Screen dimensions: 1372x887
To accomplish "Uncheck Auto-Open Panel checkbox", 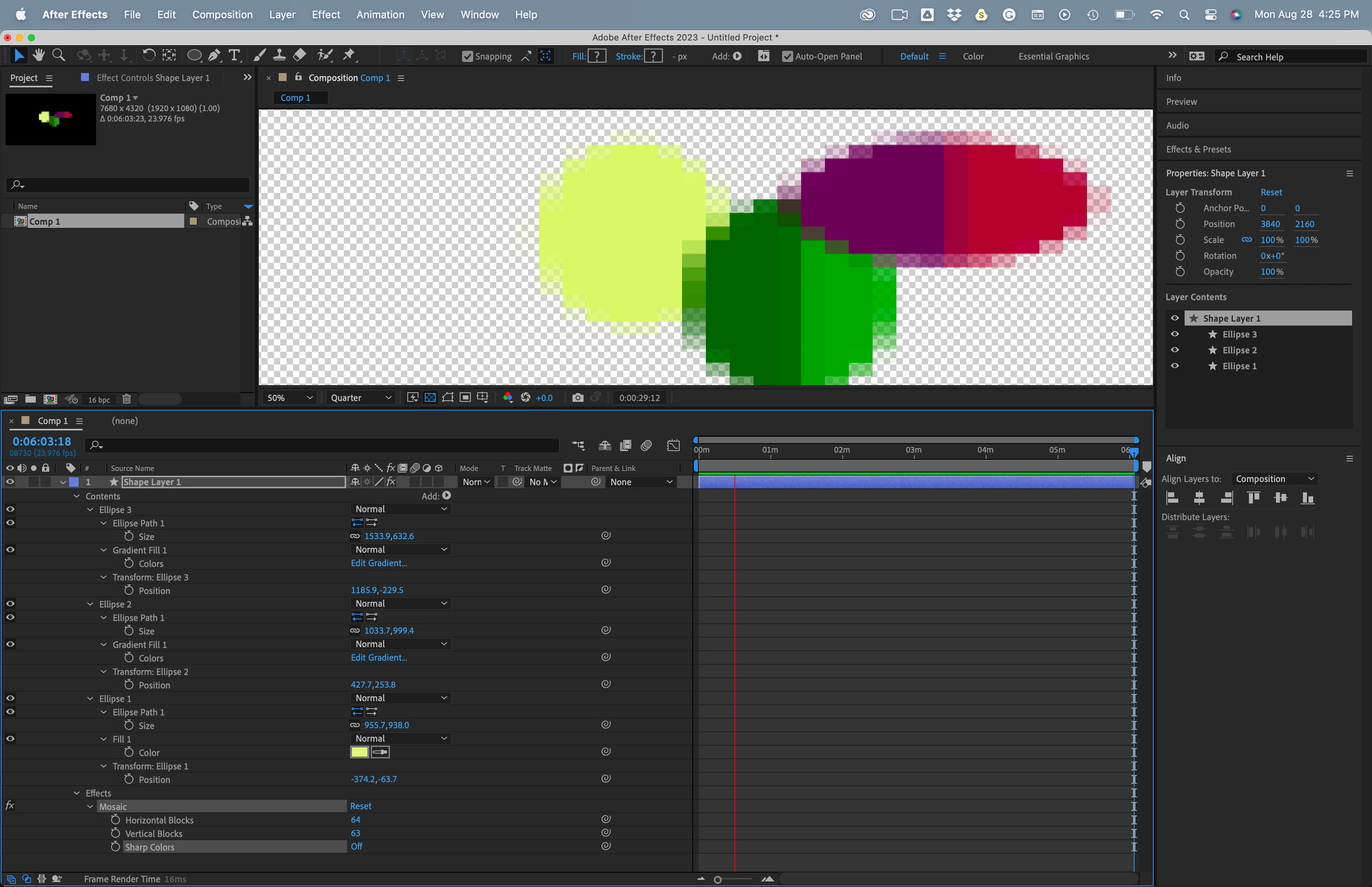I will click(x=787, y=56).
